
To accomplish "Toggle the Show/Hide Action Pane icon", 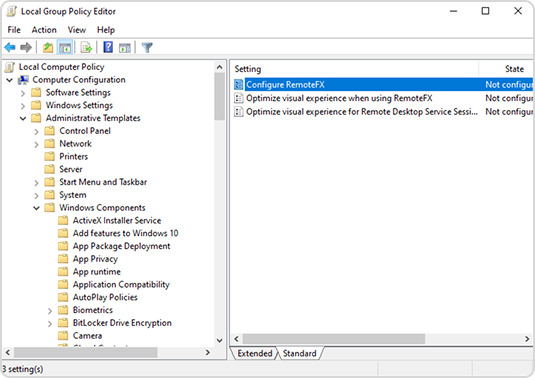I will (x=125, y=48).
